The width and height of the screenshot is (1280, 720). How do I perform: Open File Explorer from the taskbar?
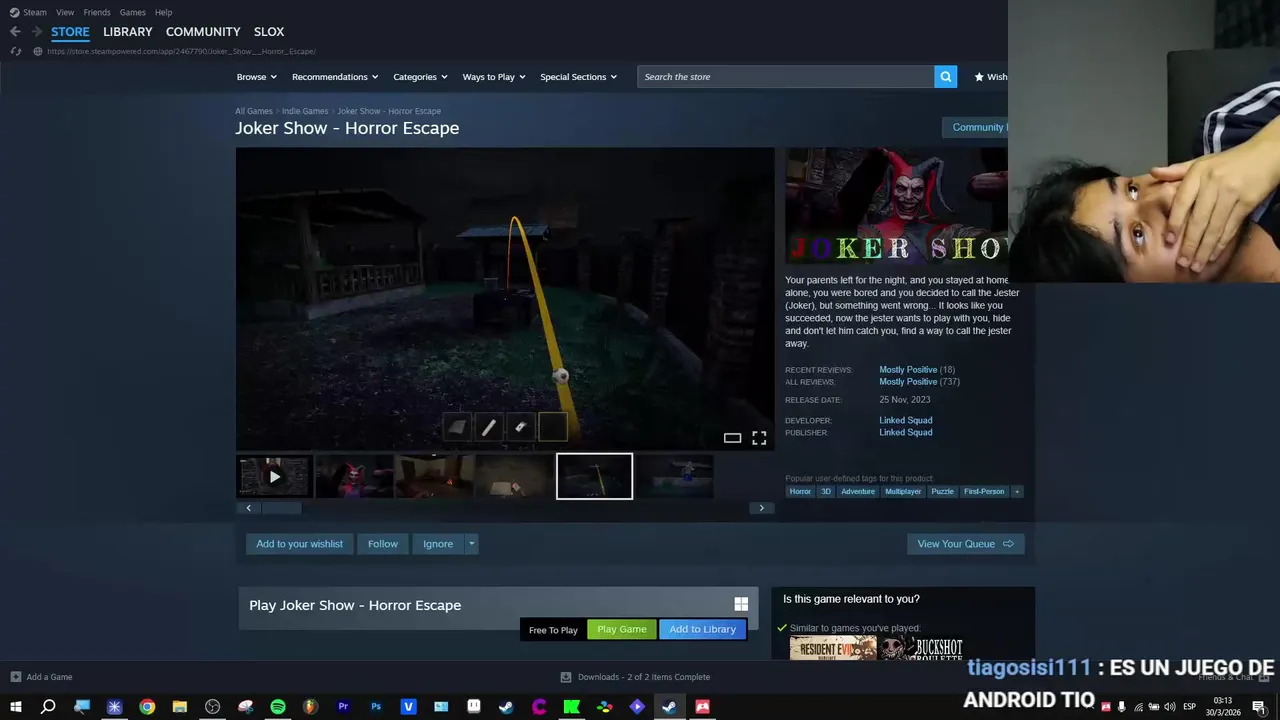pos(180,707)
